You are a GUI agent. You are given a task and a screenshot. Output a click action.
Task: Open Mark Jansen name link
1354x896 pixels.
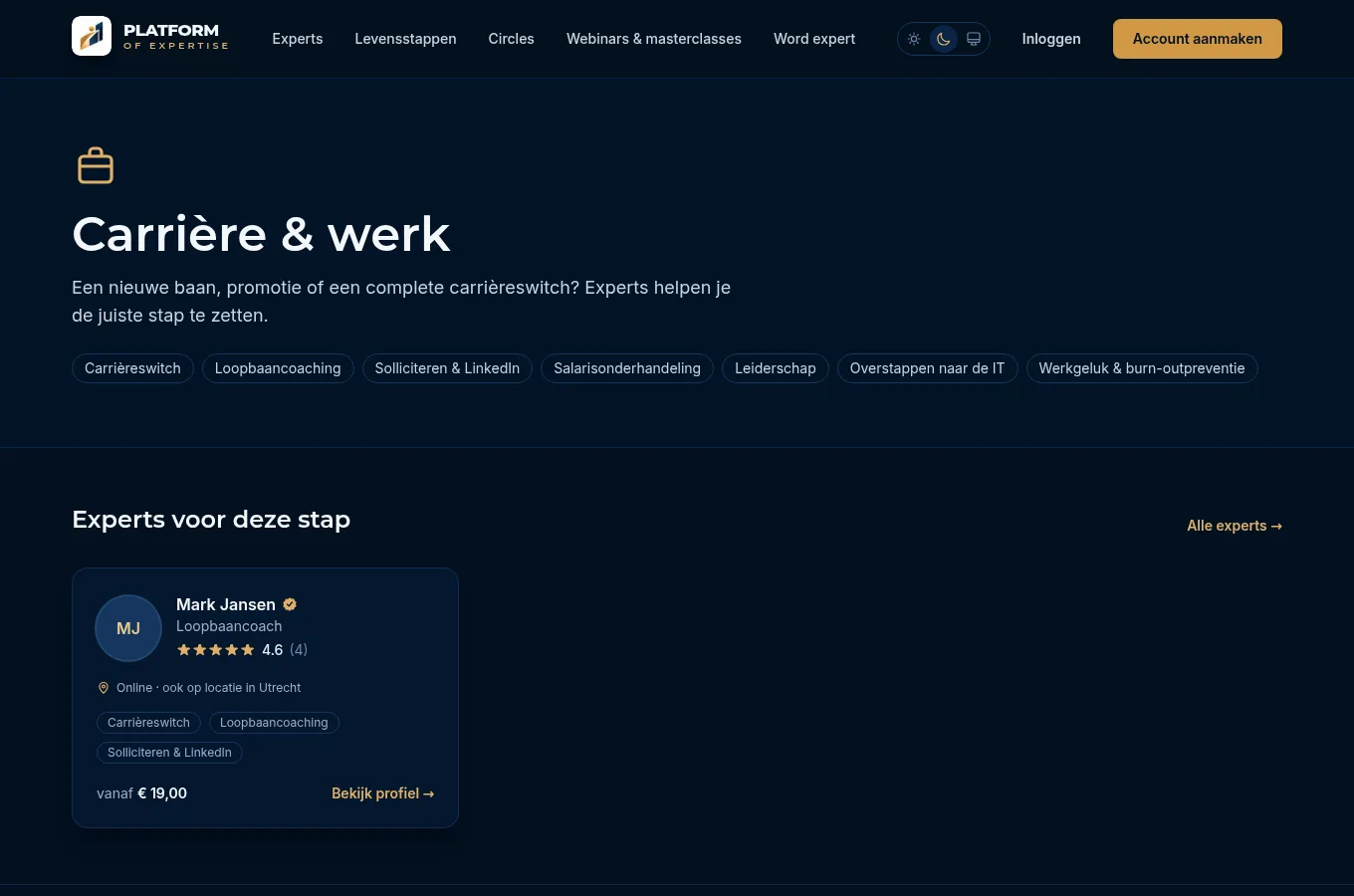point(226,604)
